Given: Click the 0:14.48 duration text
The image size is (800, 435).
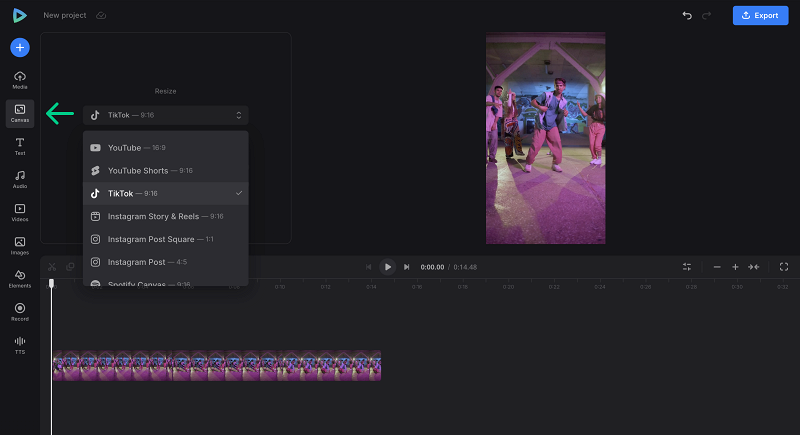Looking at the screenshot, I should (x=465, y=267).
